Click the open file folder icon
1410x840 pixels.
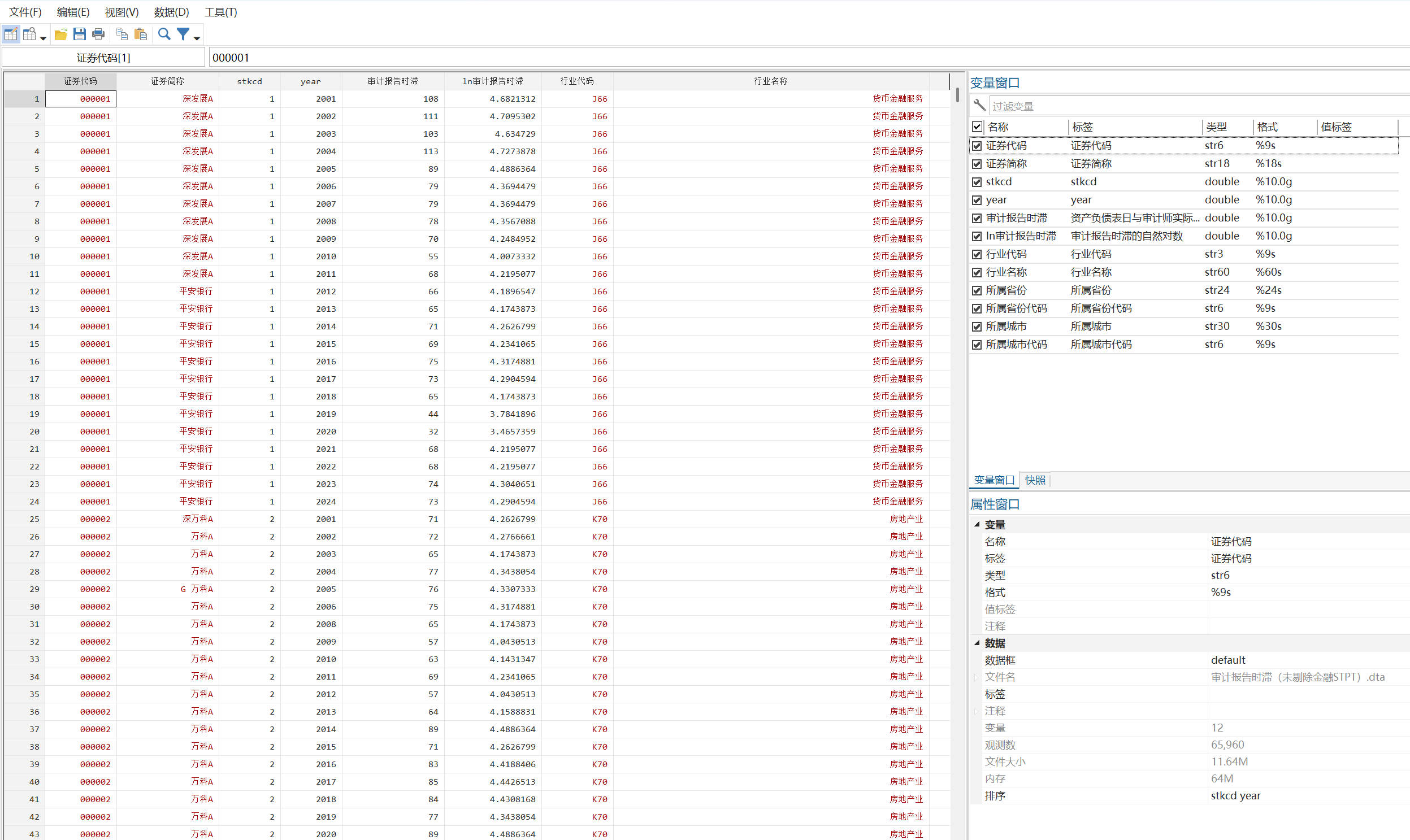(60, 34)
